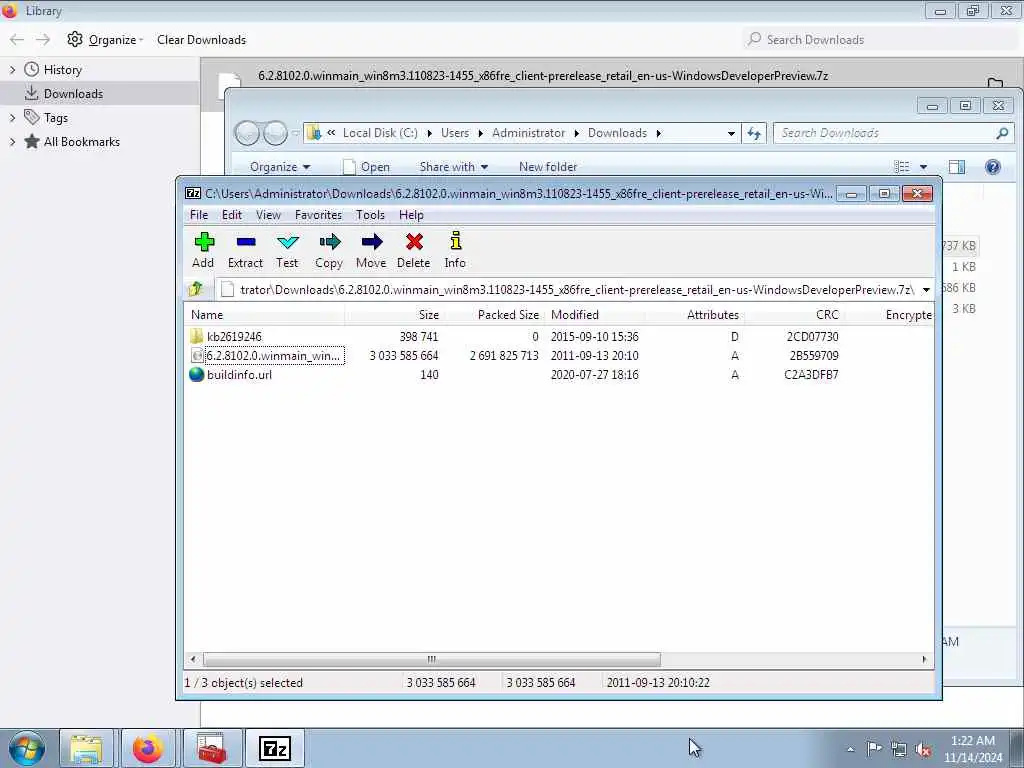Open Explorer view options dropdown arrow
Screen dimensions: 1024x768
(x=923, y=167)
